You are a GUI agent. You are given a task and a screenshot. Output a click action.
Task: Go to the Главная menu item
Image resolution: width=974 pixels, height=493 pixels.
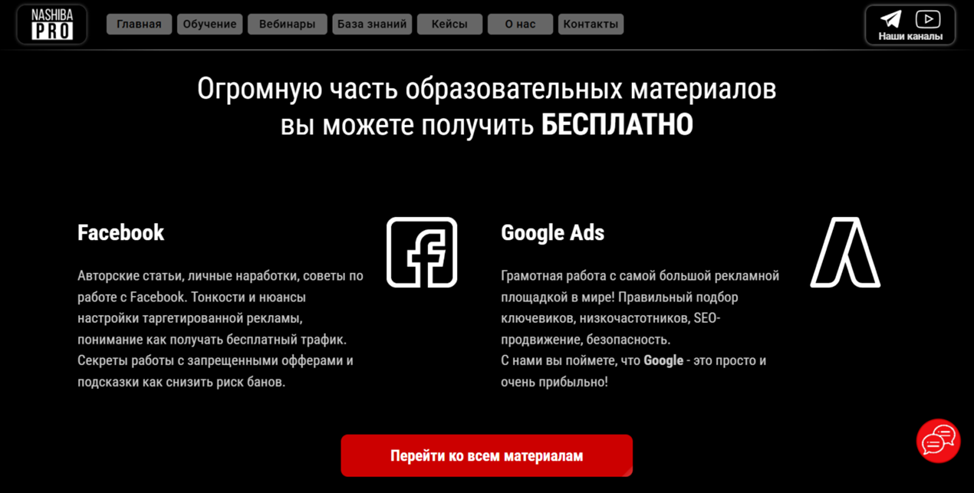tap(139, 24)
